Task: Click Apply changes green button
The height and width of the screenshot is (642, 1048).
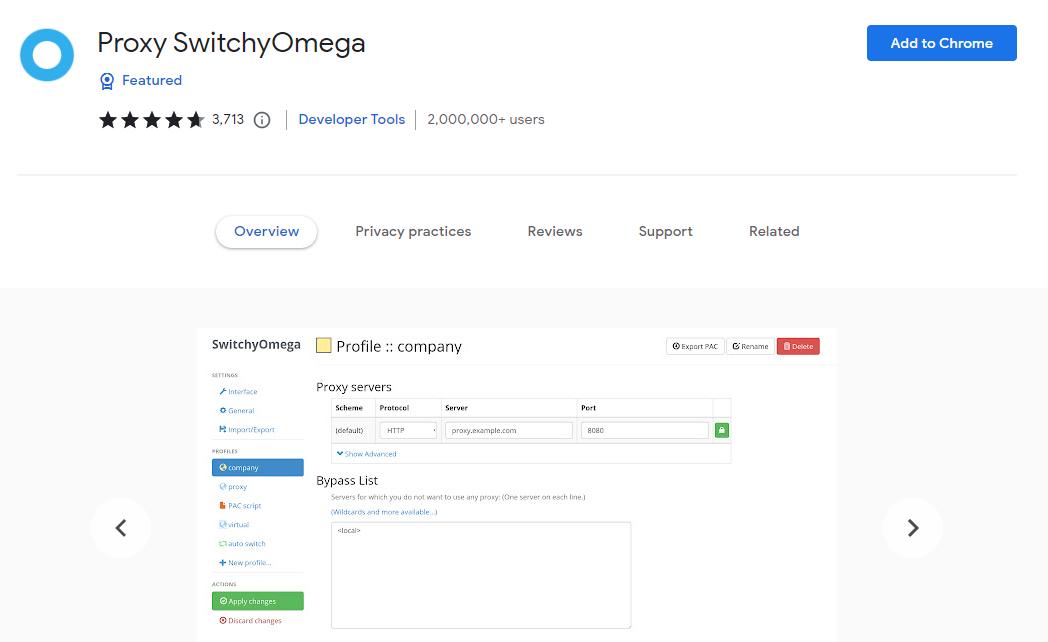Action: (x=257, y=601)
